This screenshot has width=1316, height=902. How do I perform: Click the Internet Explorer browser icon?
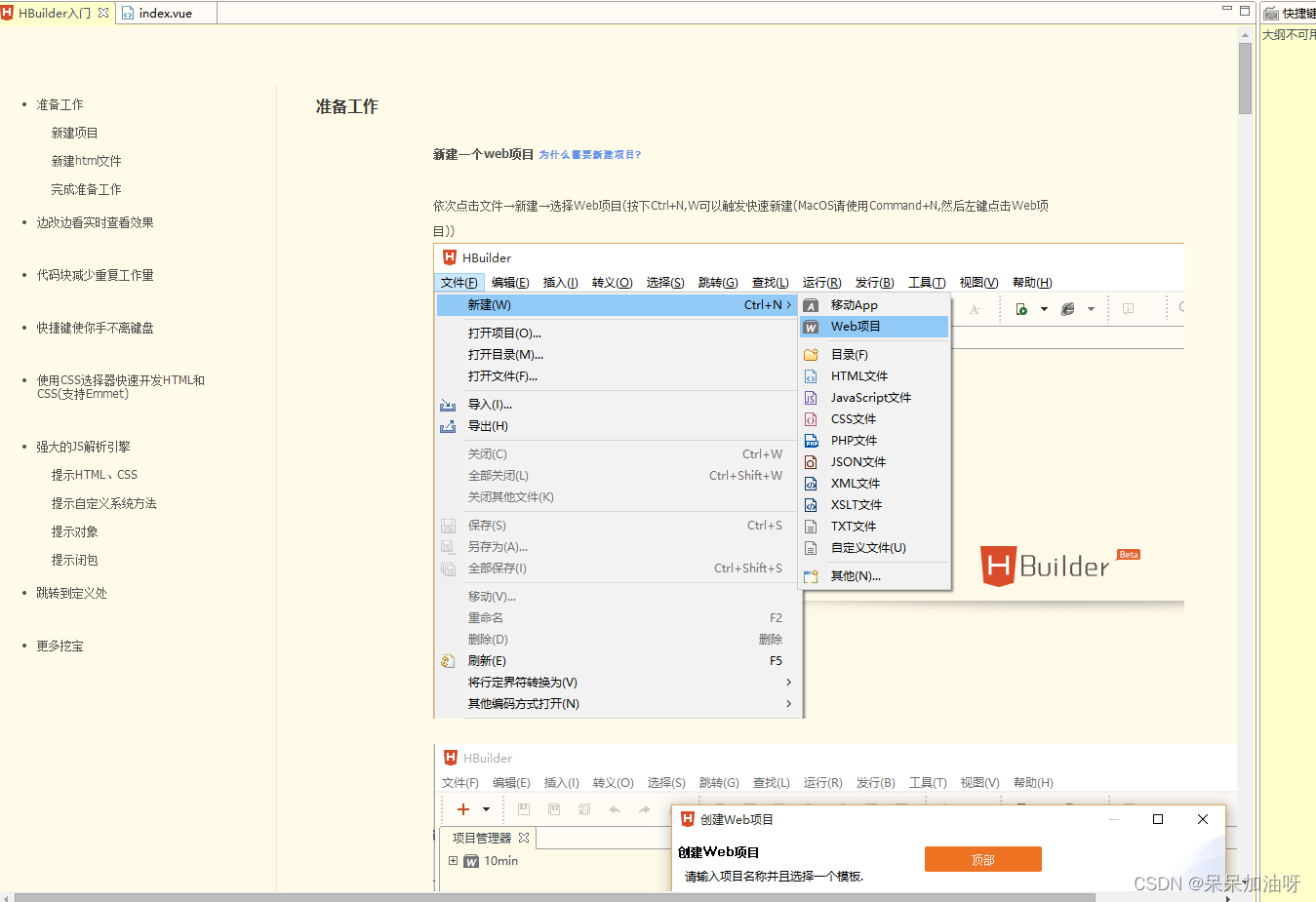click(1068, 308)
